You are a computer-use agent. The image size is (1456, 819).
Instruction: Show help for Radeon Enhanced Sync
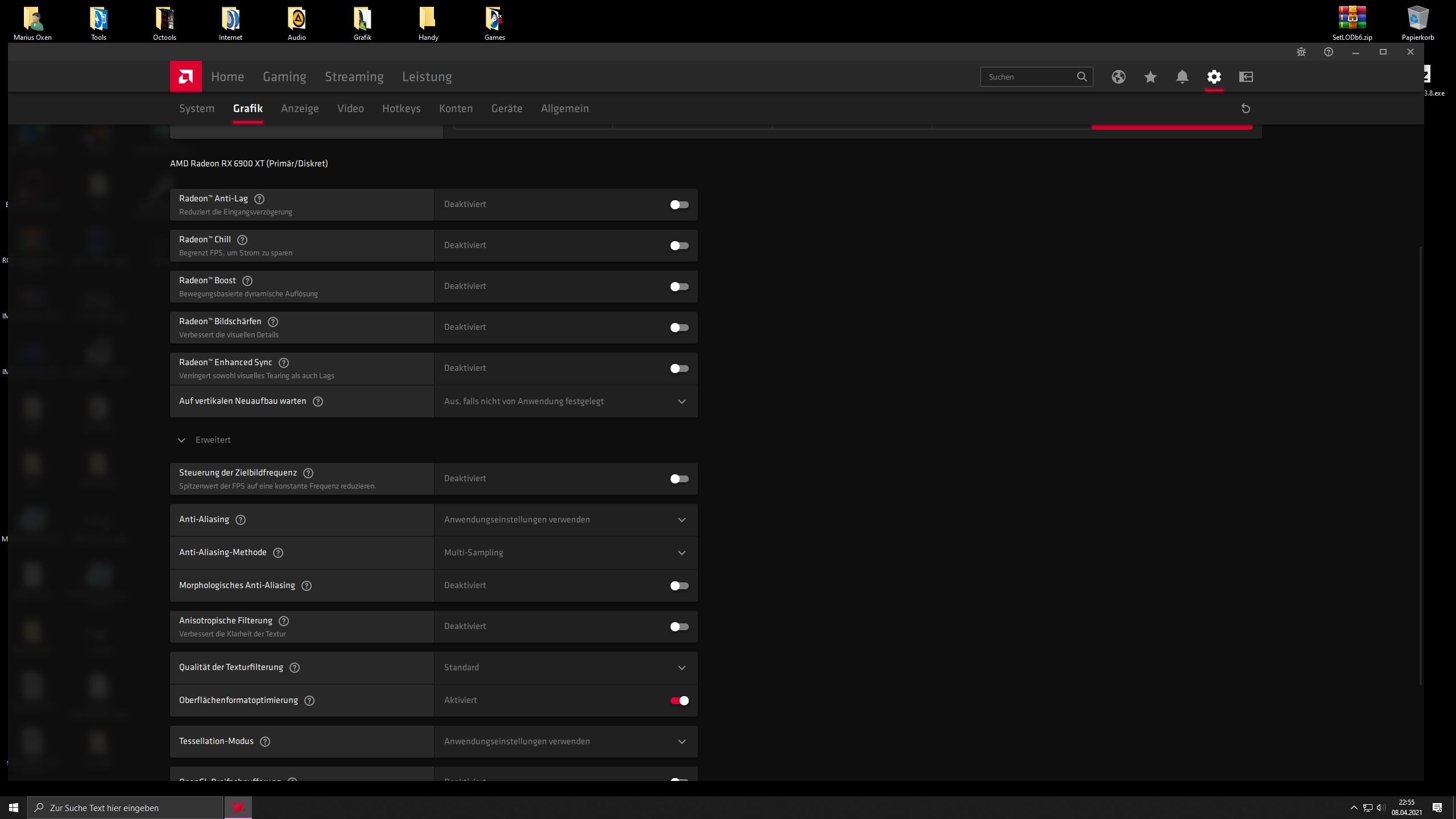tap(284, 363)
